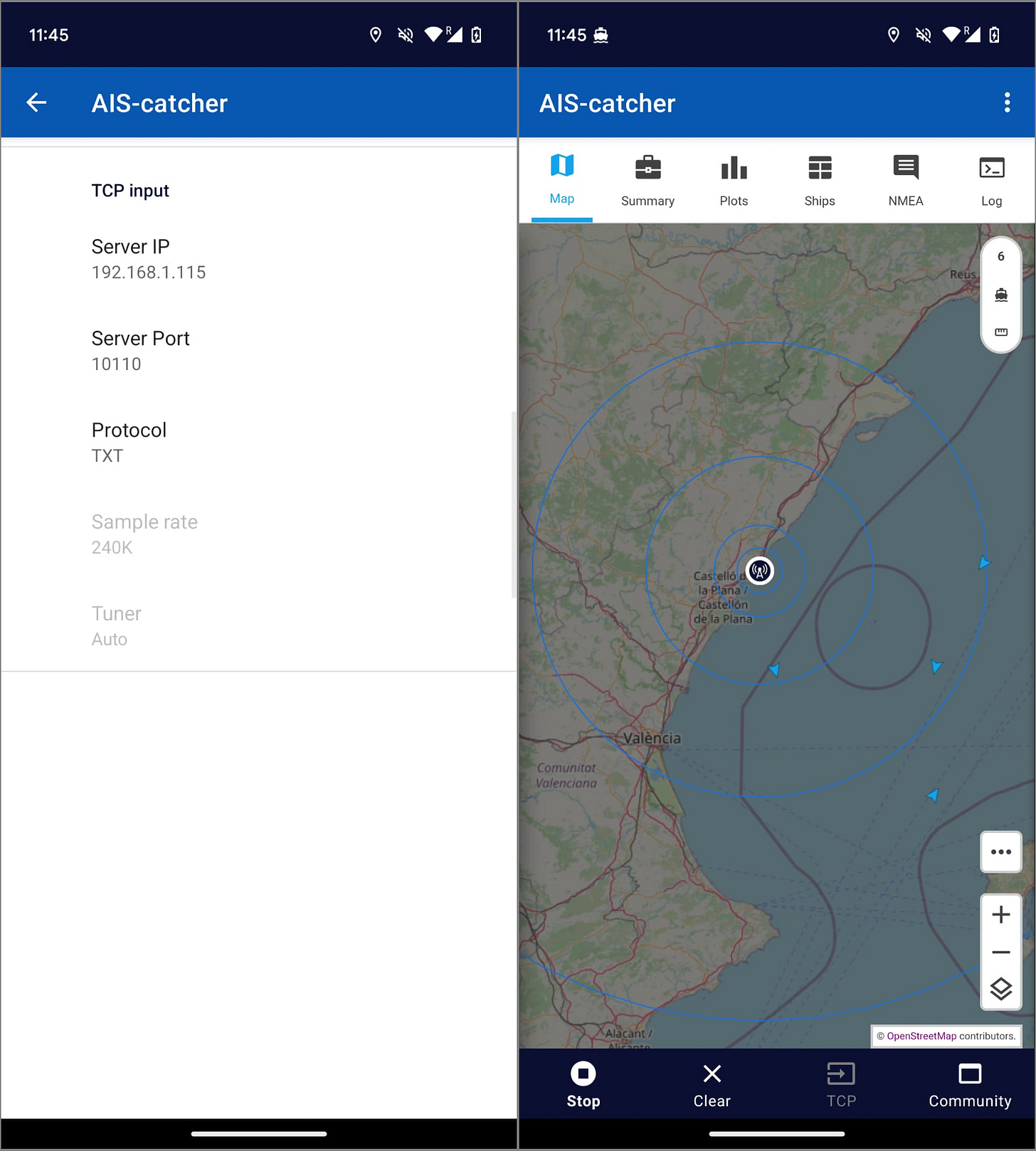Image resolution: width=1036 pixels, height=1151 pixels.
Task: Stop the receiver with the Stop button
Action: point(583,1084)
